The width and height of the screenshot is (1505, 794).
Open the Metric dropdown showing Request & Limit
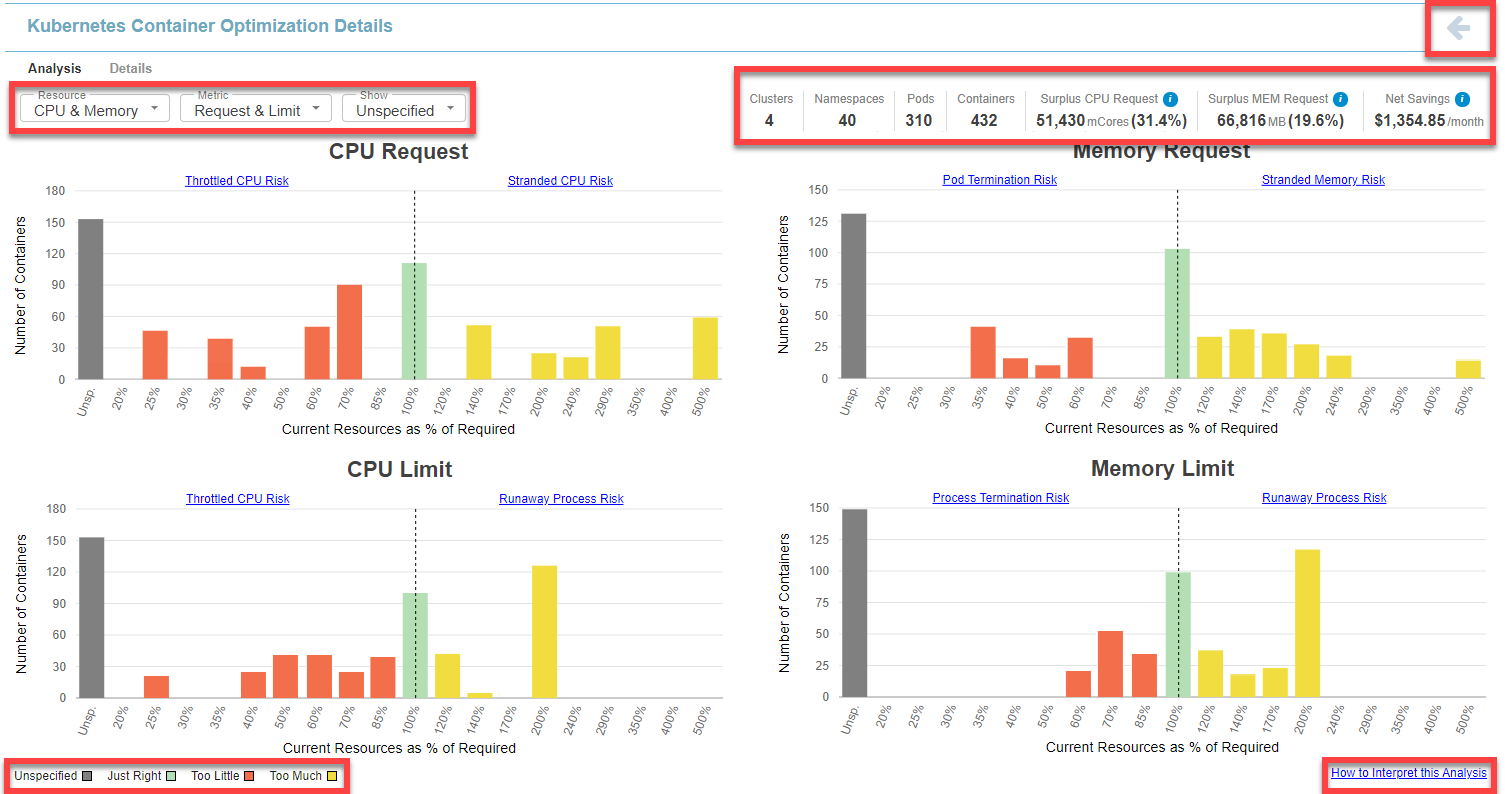pos(256,110)
